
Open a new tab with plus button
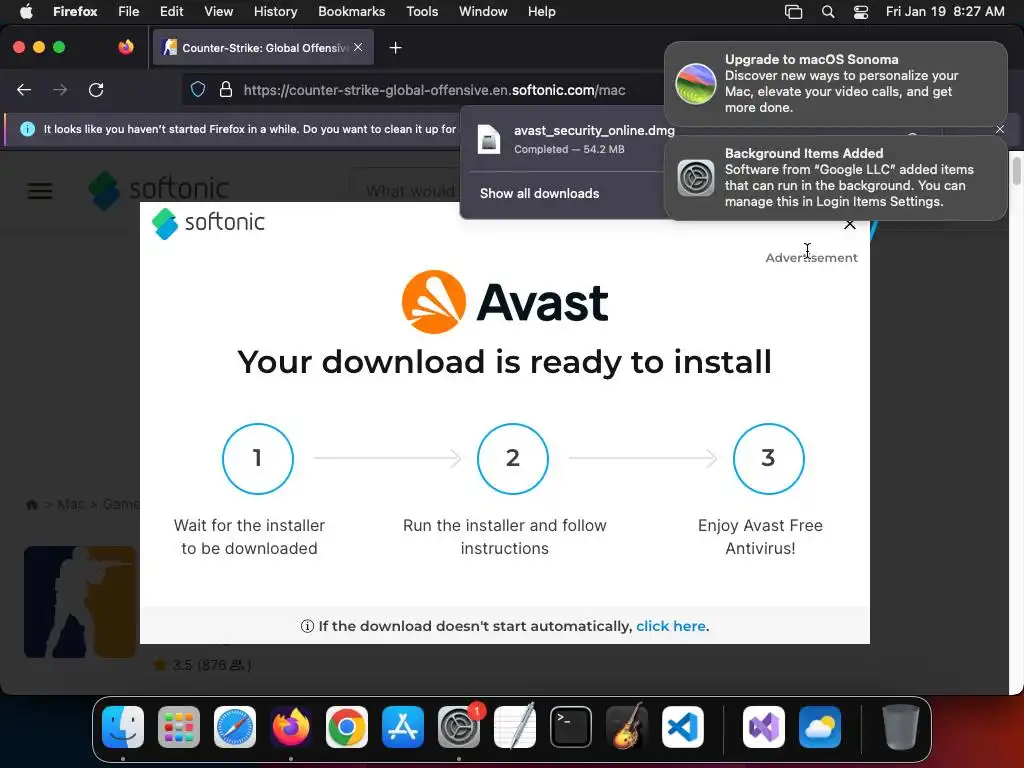(395, 48)
